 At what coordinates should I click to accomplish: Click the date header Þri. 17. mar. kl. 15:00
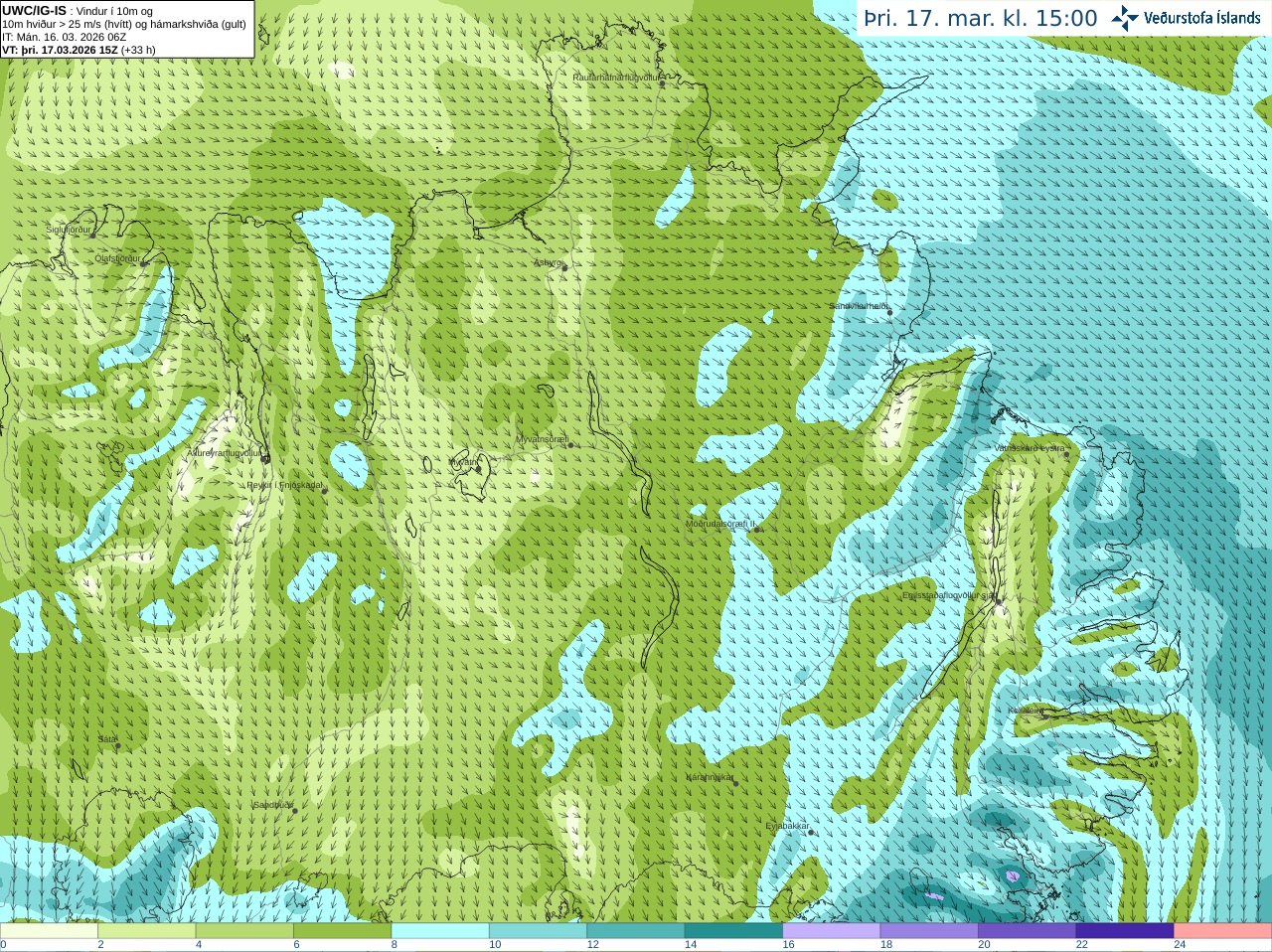(x=981, y=18)
